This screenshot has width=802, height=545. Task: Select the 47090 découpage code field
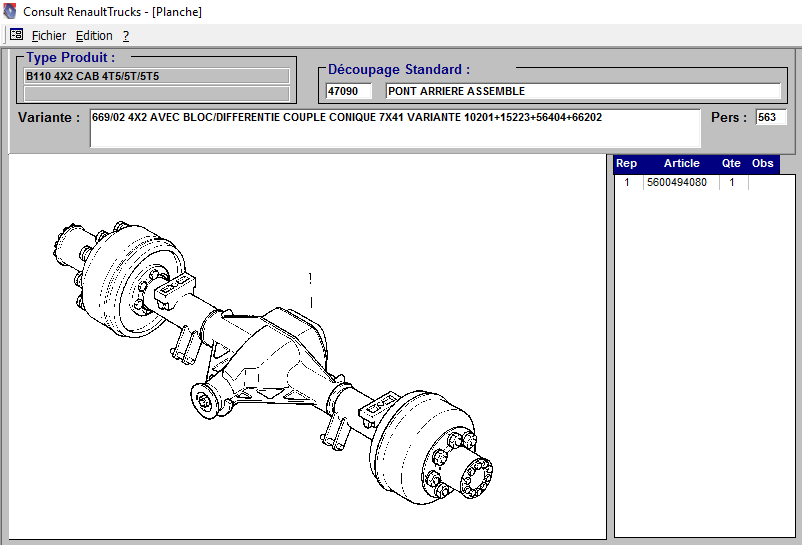coord(349,91)
